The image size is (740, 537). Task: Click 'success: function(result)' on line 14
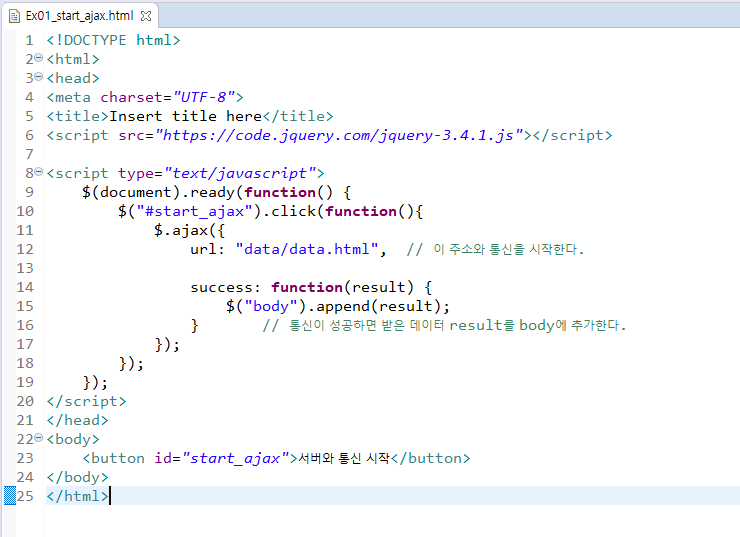point(302,287)
